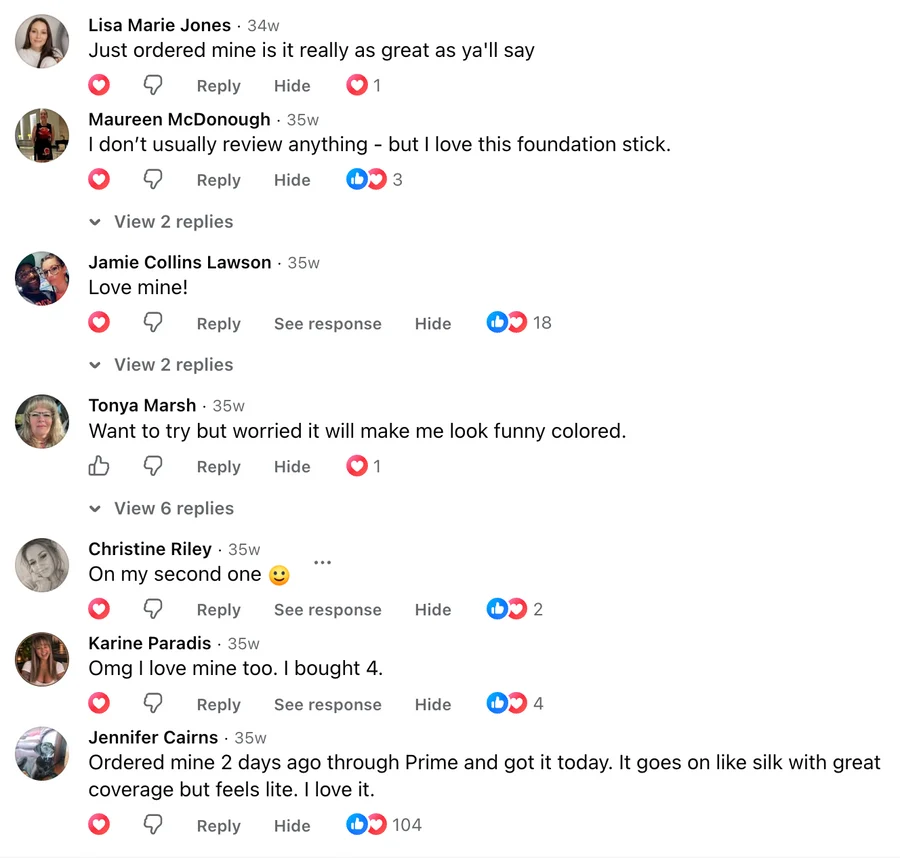Image resolution: width=900 pixels, height=858 pixels.
Task: Toggle heart reaction on Christine Riley comment
Action: [x=99, y=609]
